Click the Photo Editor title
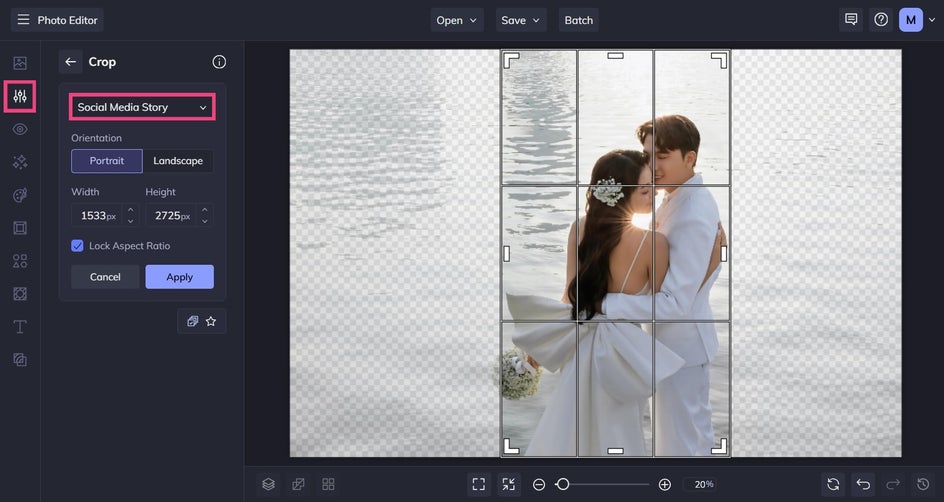The height and width of the screenshot is (502, 944). click(67, 20)
